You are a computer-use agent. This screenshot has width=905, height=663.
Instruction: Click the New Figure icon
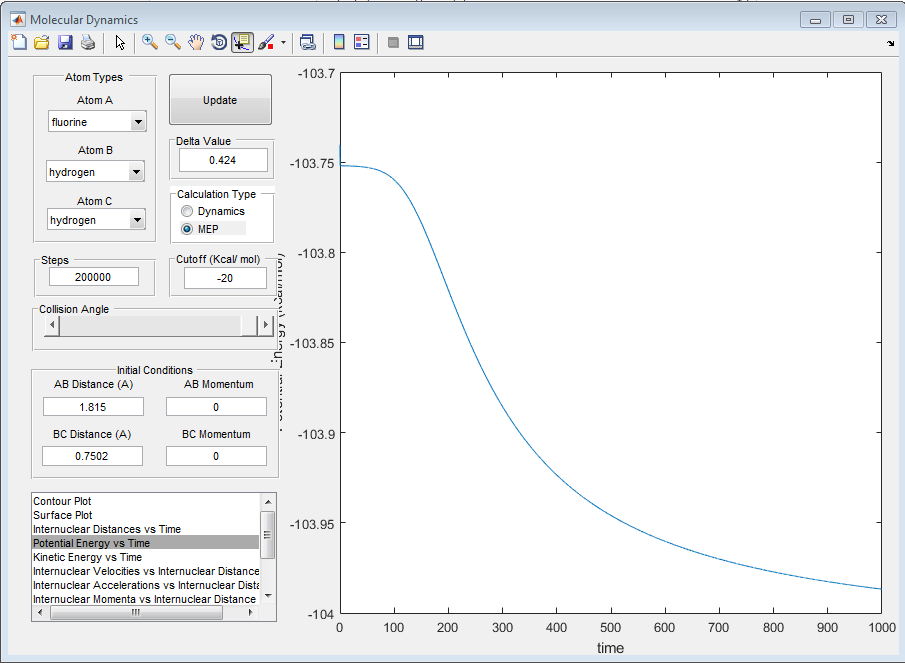(19, 42)
